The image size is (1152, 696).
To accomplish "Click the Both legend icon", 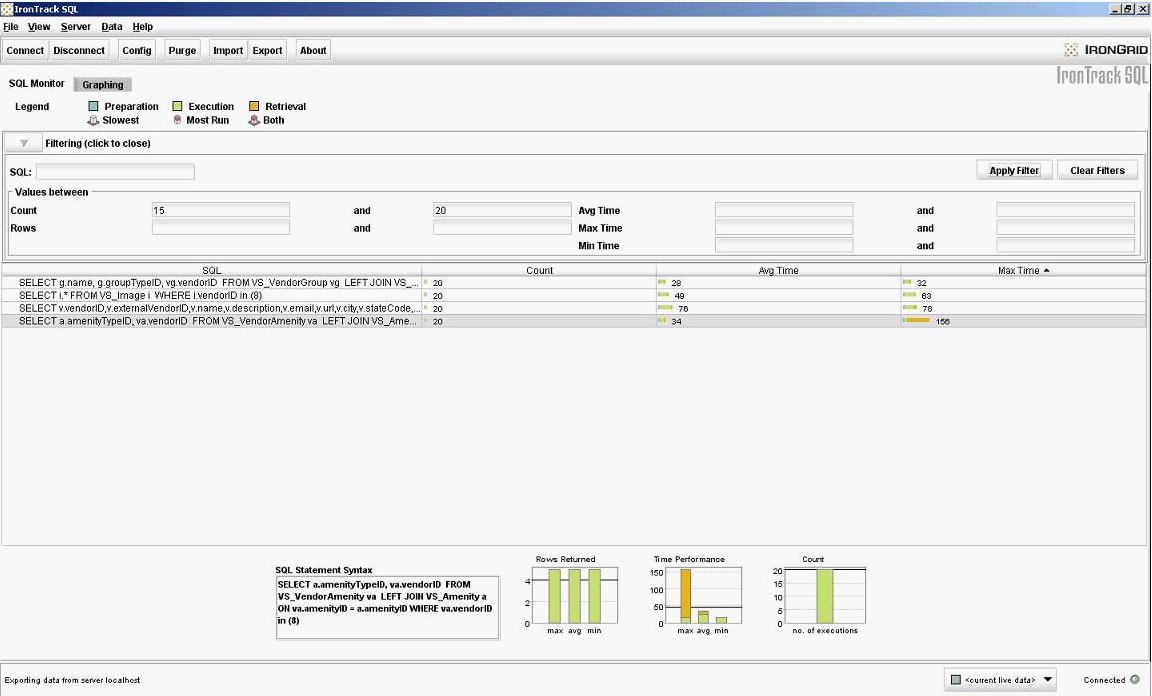I will click(x=254, y=120).
